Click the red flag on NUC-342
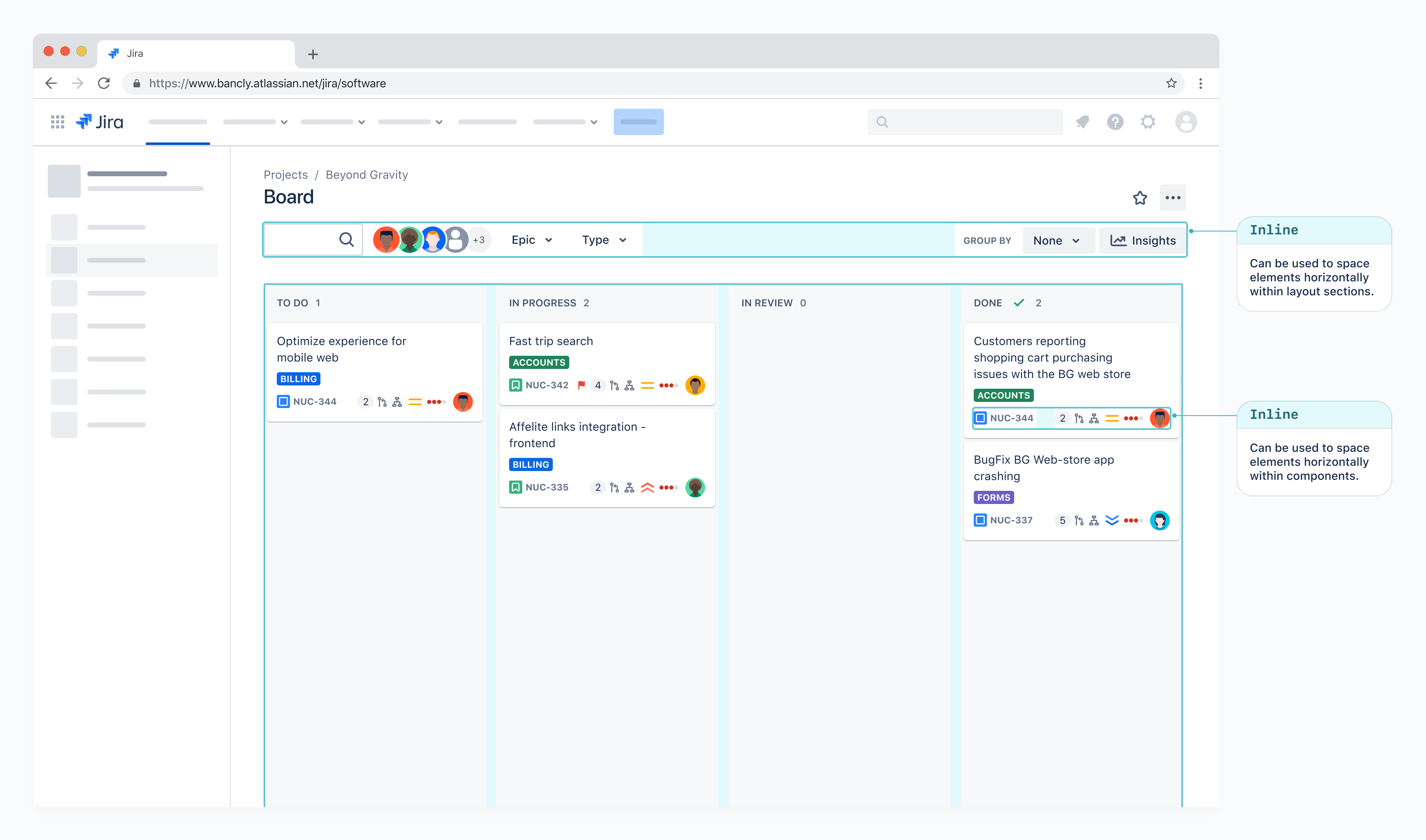This screenshot has width=1426, height=840. click(x=581, y=385)
